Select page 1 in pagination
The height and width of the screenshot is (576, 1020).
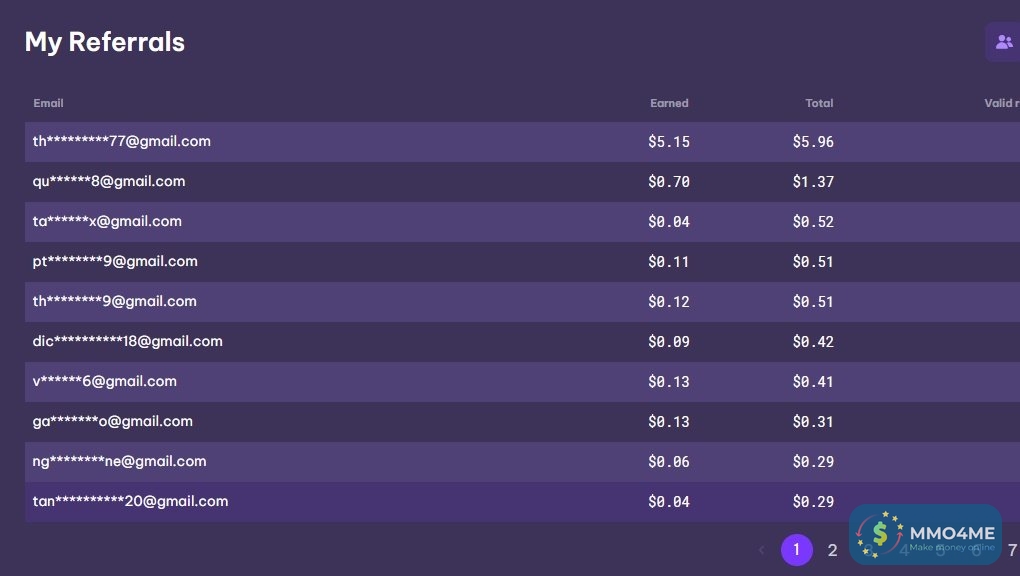[x=797, y=550]
